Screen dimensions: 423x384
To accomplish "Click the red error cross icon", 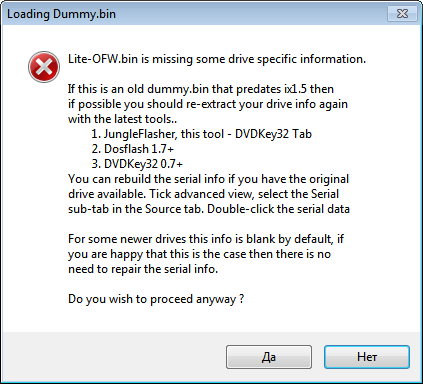I will point(44,67).
